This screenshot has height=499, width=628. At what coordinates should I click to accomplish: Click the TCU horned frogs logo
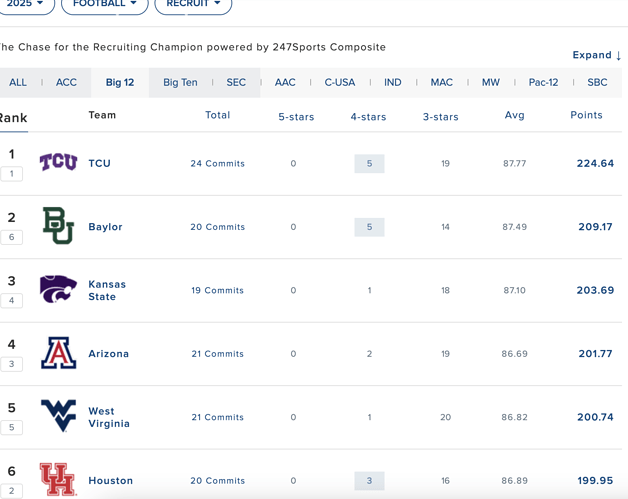(x=58, y=162)
